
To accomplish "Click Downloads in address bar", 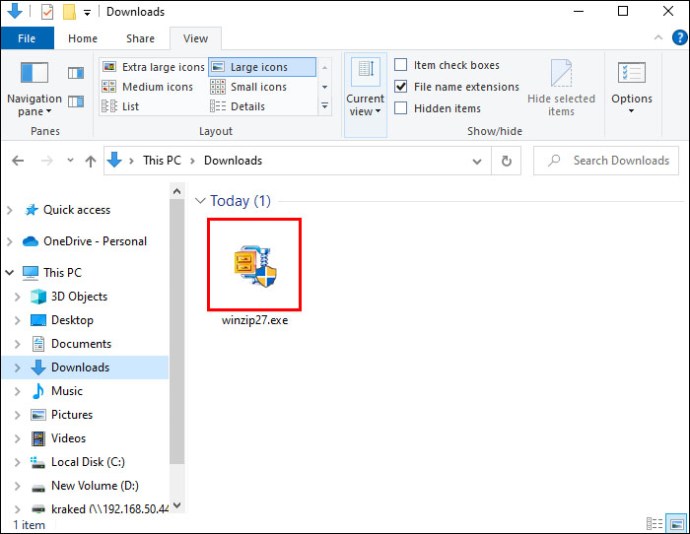I will 233,161.
